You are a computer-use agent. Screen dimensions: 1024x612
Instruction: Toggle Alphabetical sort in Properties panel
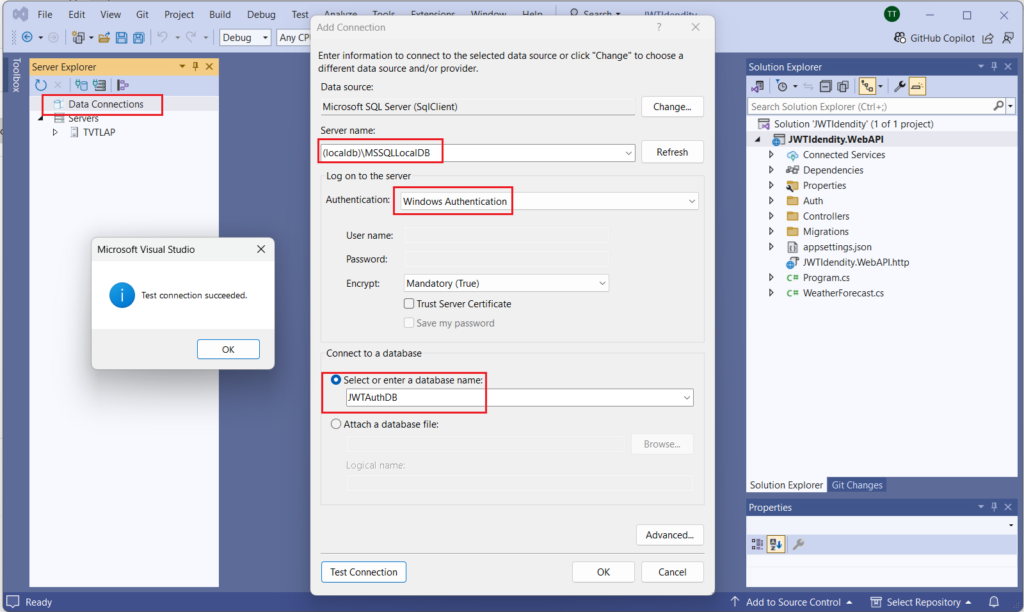tap(776, 544)
